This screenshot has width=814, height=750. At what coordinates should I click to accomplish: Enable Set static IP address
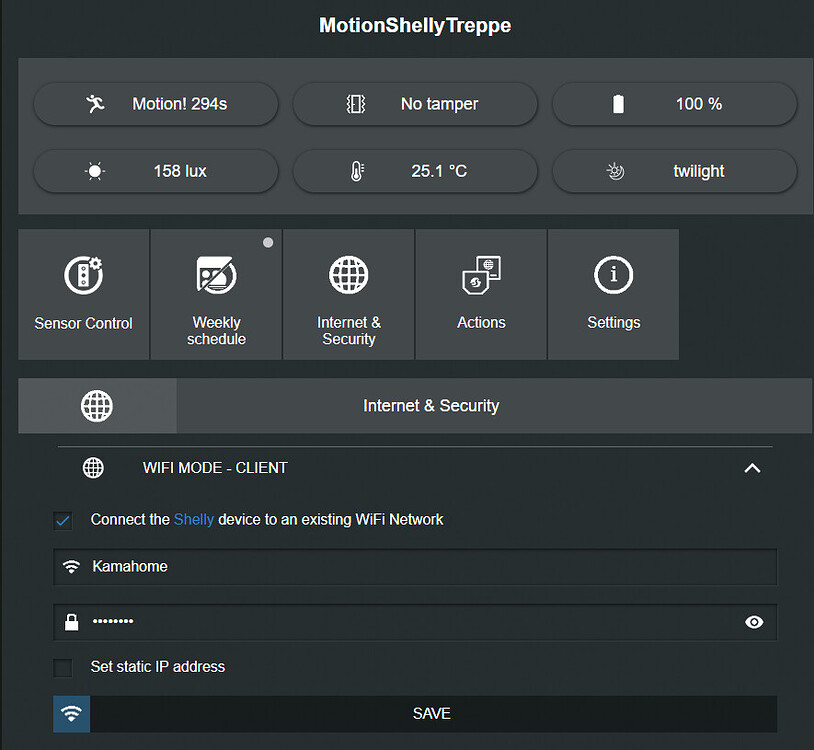[63, 667]
